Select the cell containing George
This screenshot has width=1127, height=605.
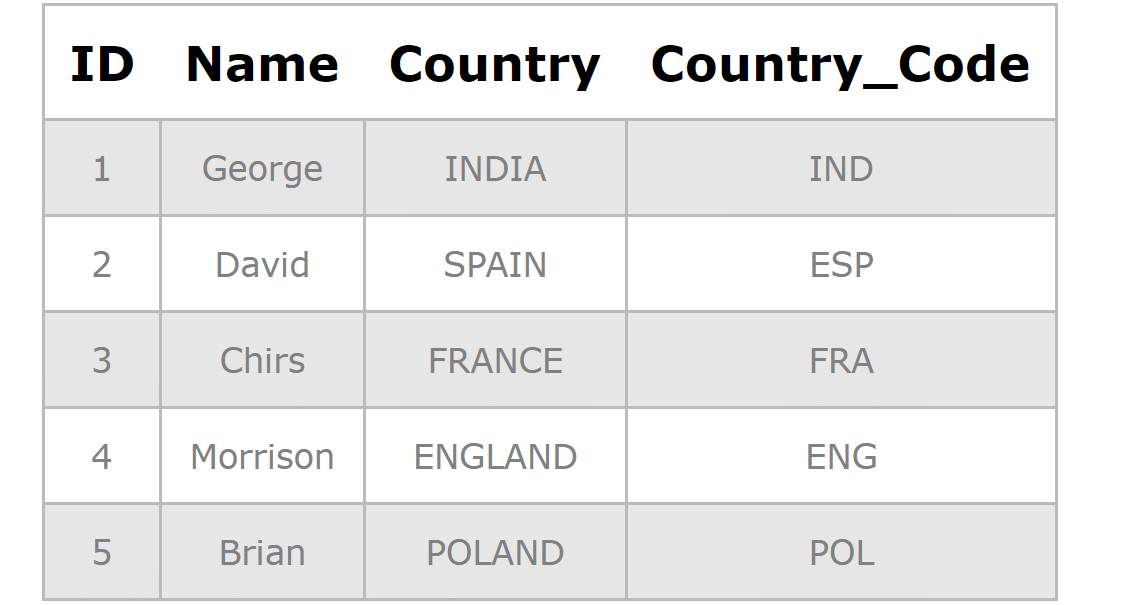(262, 168)
